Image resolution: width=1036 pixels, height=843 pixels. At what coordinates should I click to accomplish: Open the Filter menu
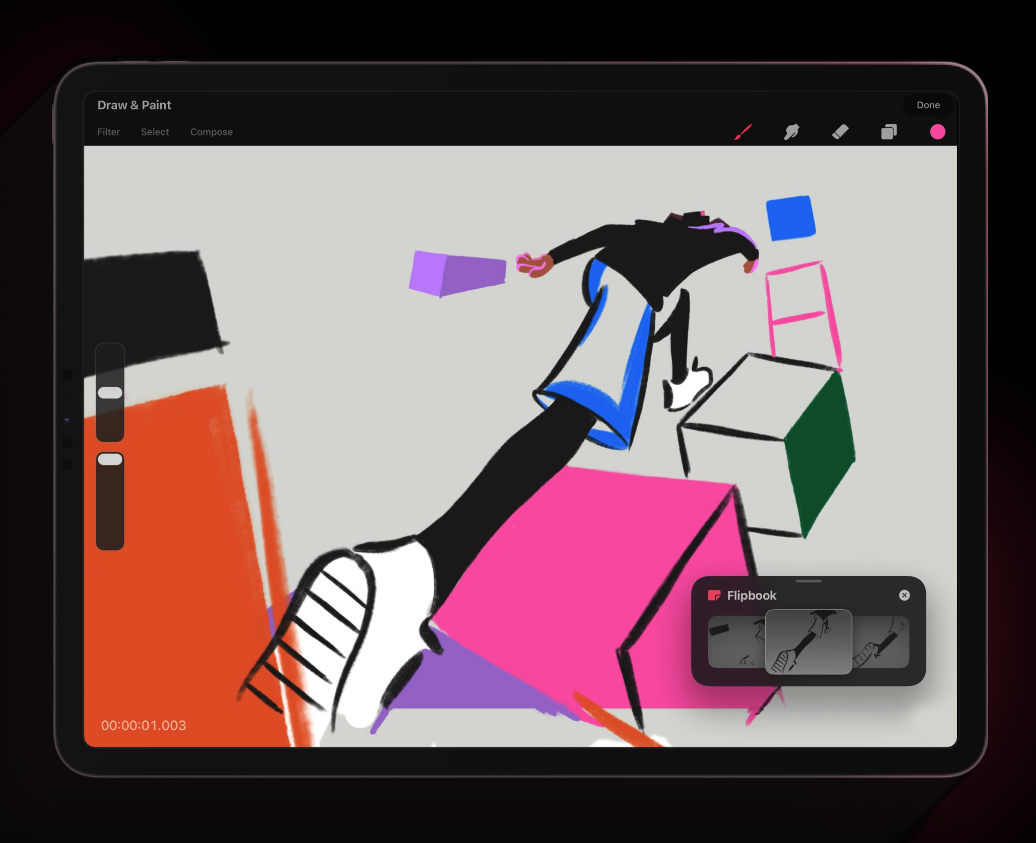point(108,132)
